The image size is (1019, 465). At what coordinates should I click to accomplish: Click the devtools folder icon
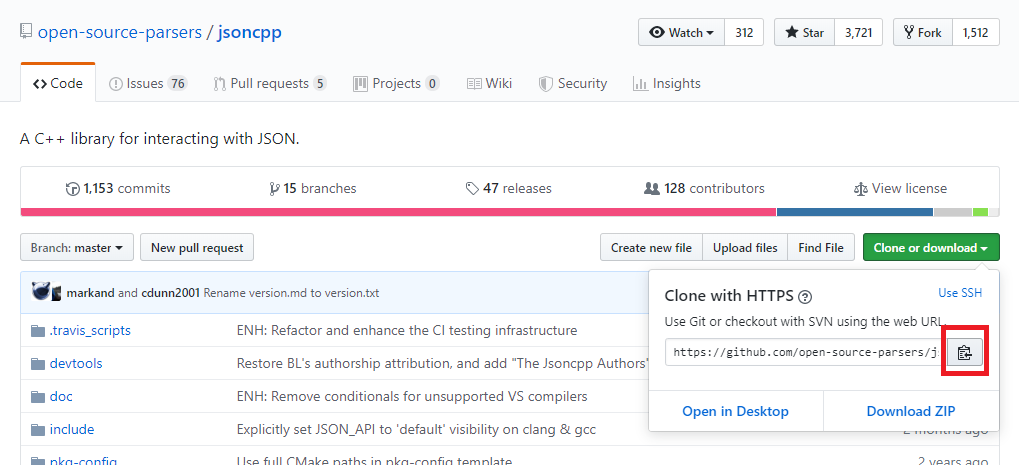click(x=38, y=364)
